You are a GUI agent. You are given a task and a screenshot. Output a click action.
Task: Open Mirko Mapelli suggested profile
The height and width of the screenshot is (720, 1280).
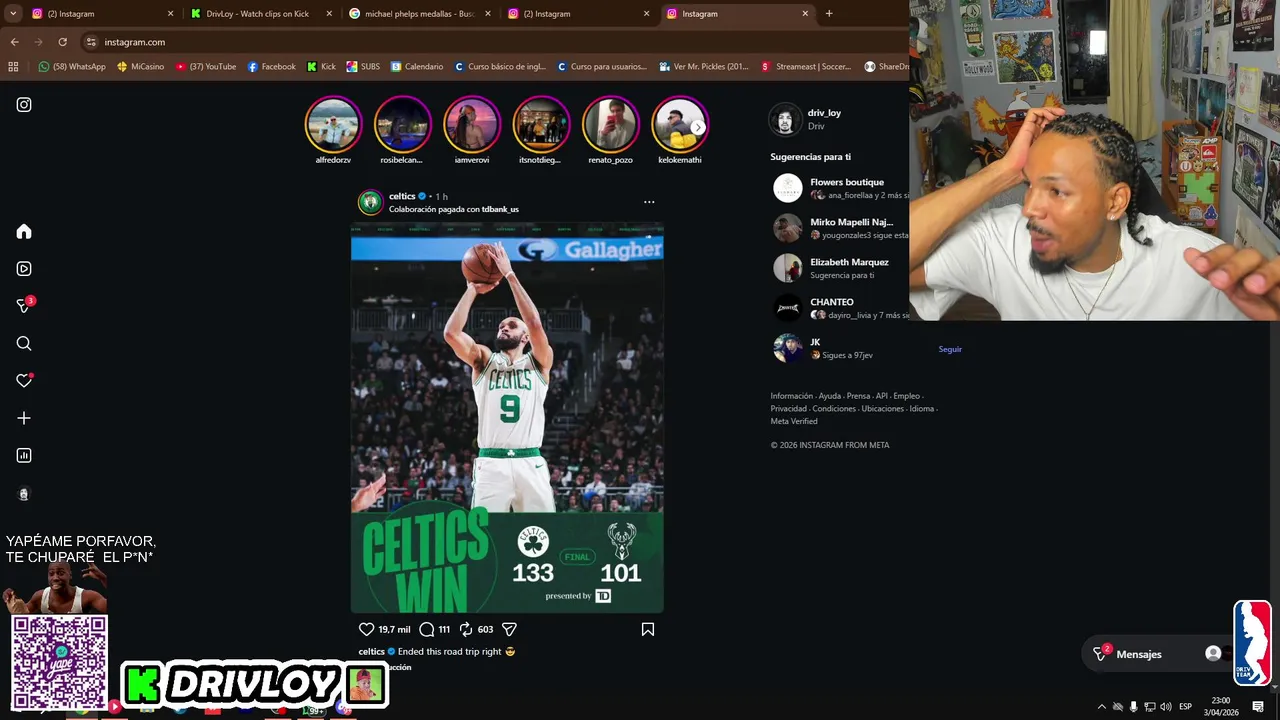851,222
